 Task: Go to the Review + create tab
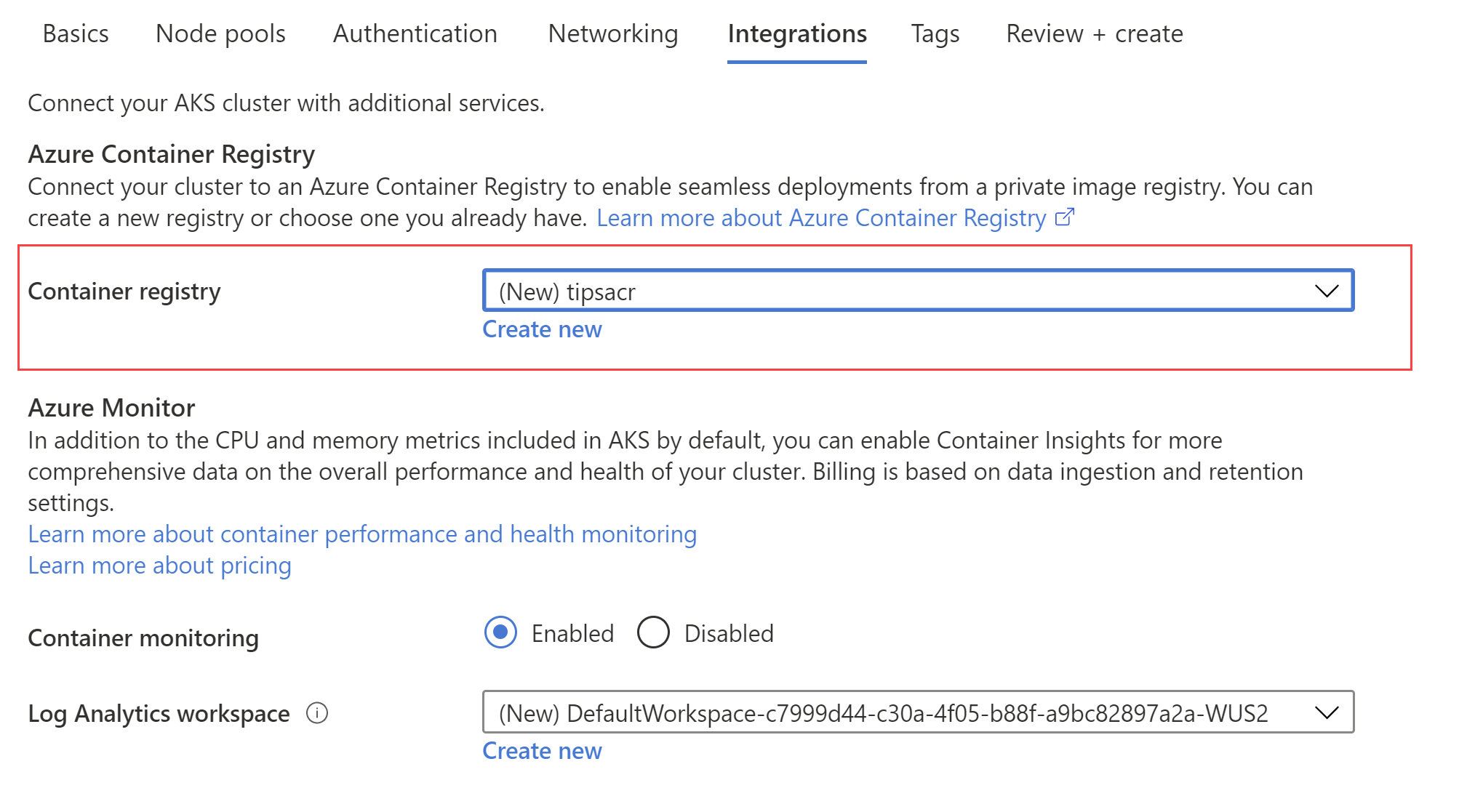coord(1095,33)
